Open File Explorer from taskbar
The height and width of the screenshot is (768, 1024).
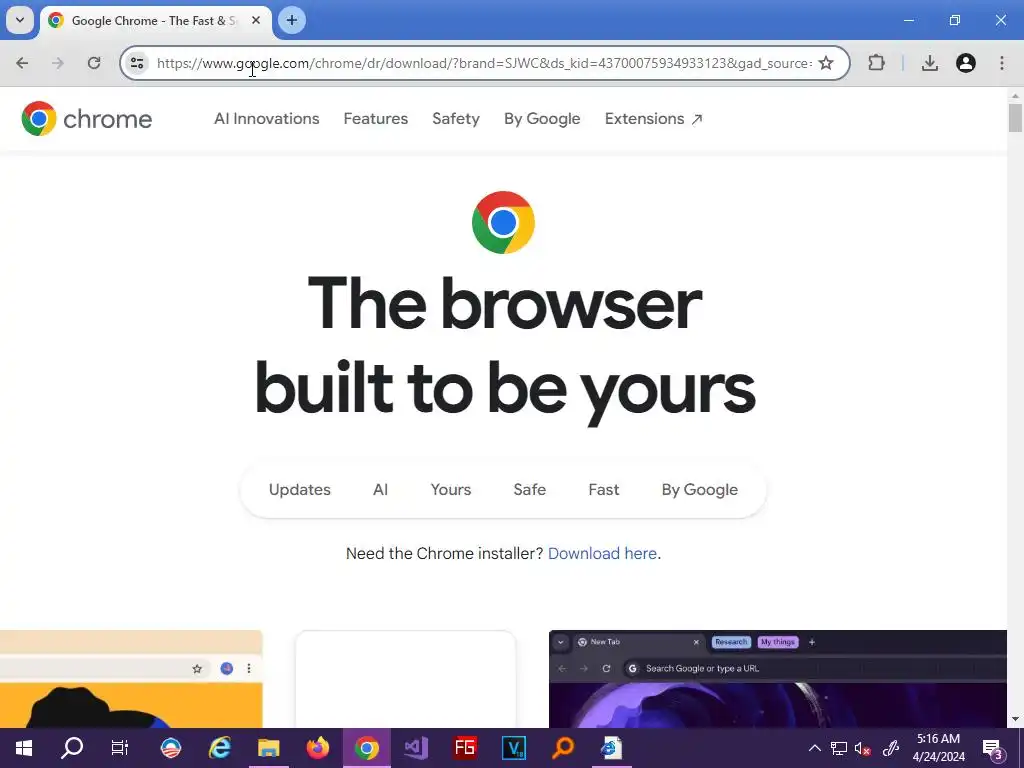pyautogui.click(x=268, y=748)
